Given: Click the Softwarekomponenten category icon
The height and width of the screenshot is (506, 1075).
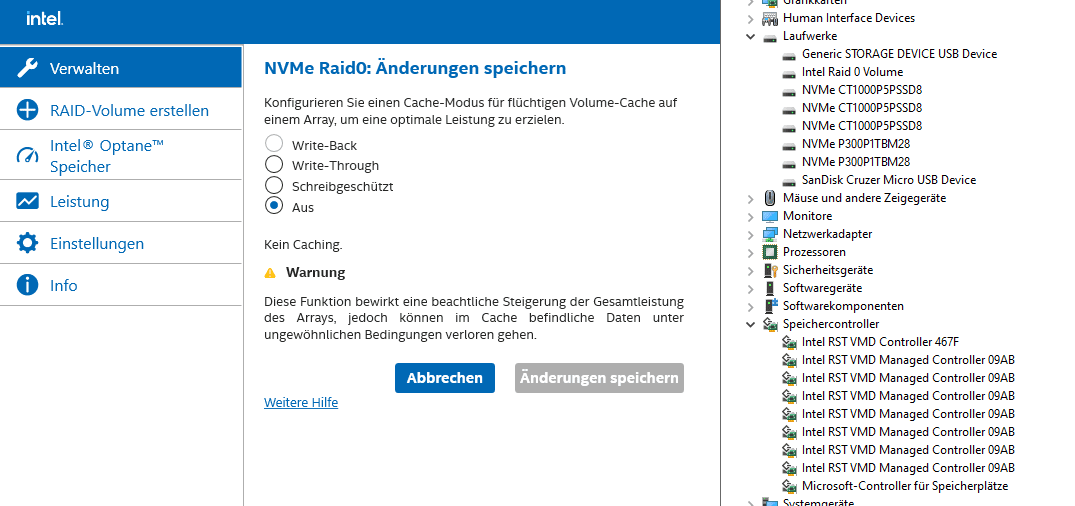Looking at the screenshot, I should coord(770,306).
